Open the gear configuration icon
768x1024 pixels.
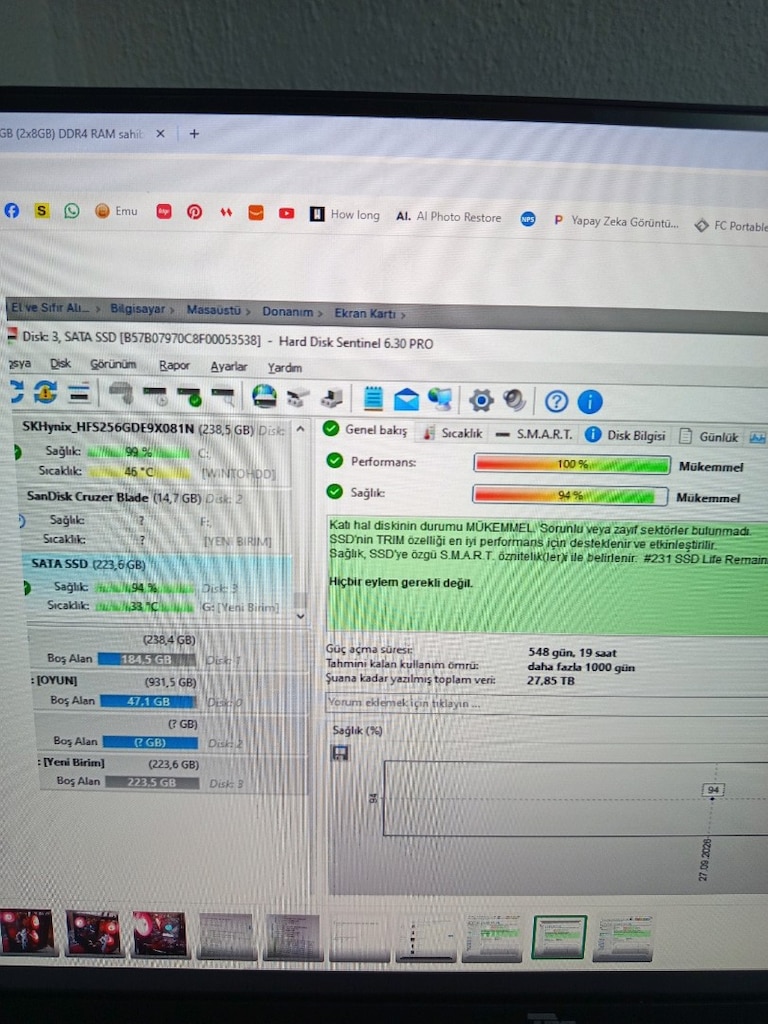coord(481,400)
